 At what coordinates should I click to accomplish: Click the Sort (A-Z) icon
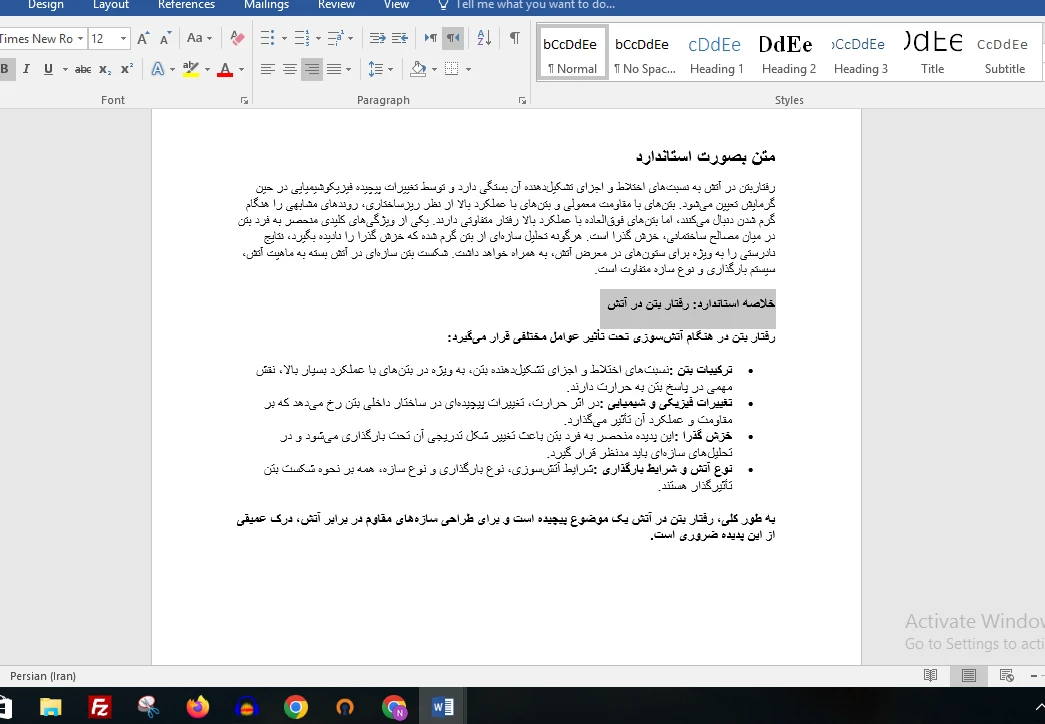click(x=483, y=38)
